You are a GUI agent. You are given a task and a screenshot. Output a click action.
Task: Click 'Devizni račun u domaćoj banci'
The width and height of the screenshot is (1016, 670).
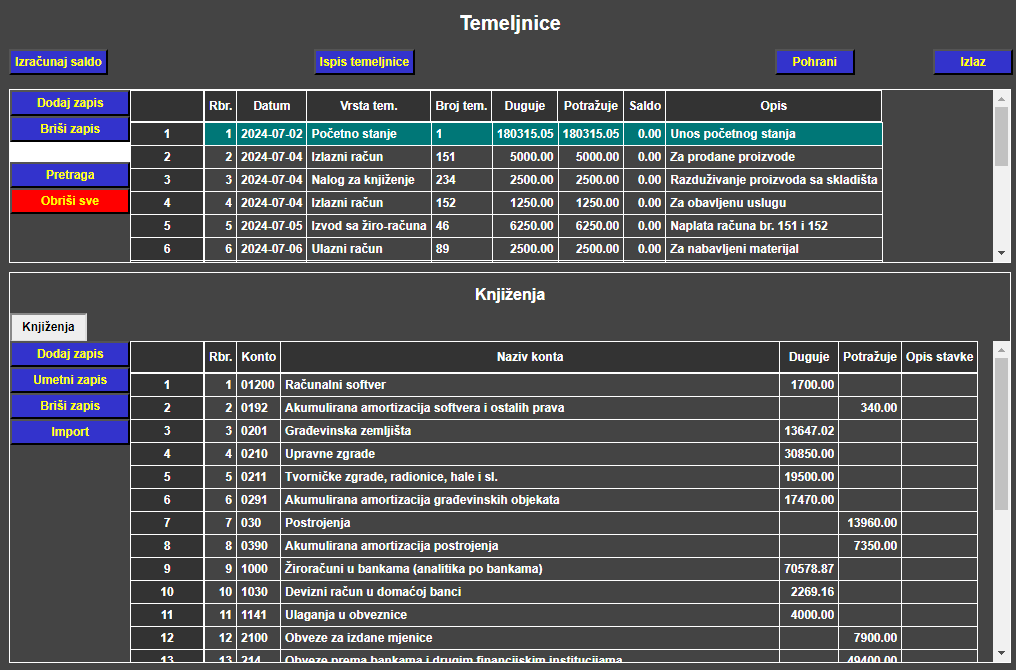pyautogui.click(x=530, y=592)
